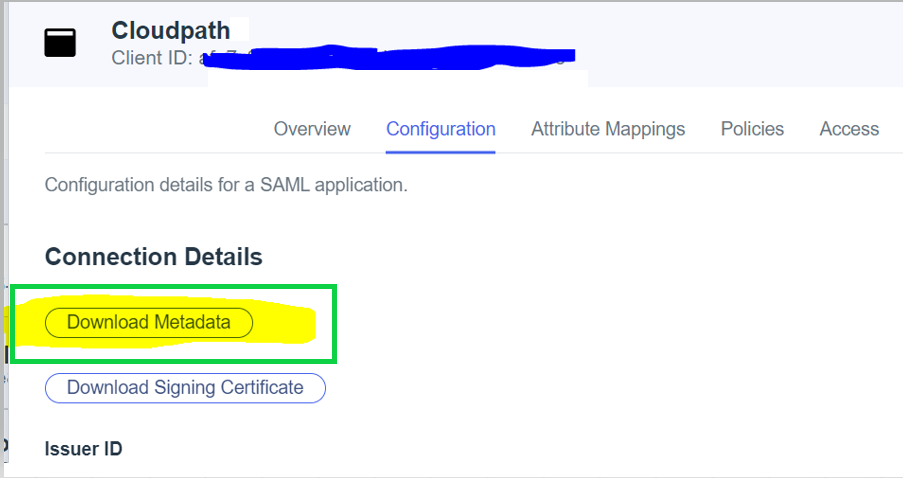Go to the Policies tab
903x478 pixels.
(x=752, y=129)
